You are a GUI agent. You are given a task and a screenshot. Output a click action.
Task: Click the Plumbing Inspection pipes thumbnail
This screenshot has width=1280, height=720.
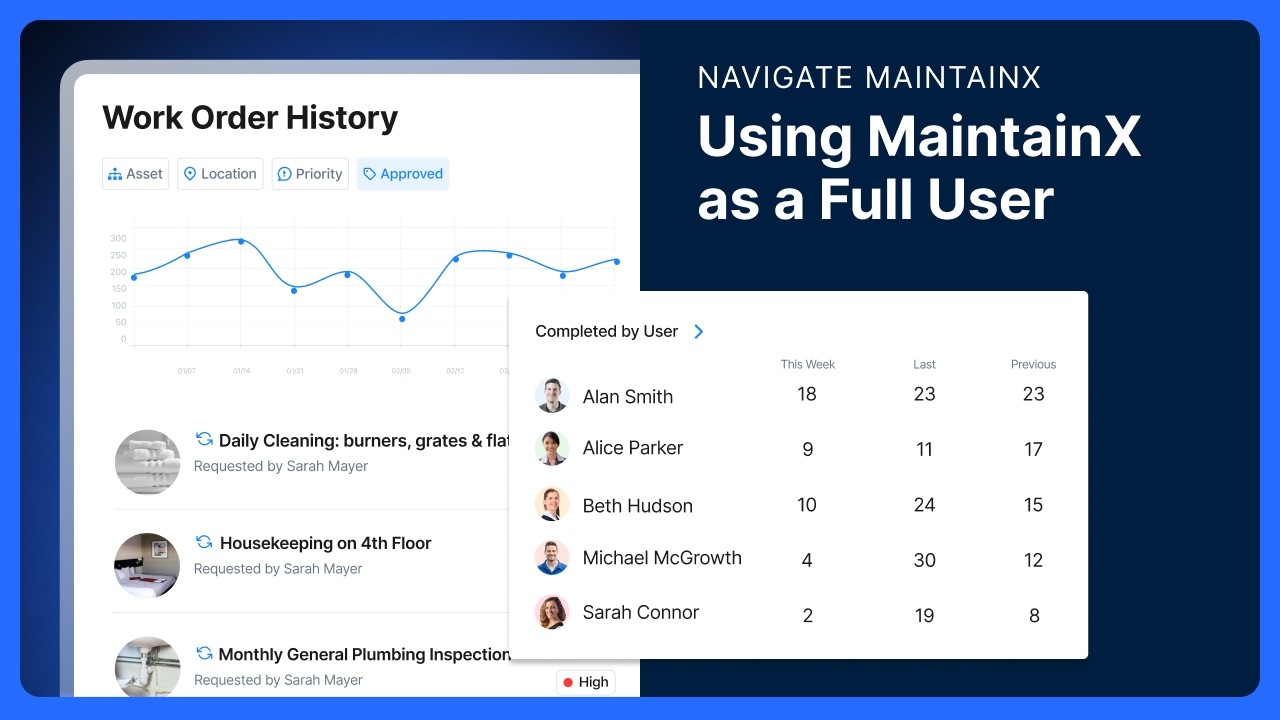[147, 668]
